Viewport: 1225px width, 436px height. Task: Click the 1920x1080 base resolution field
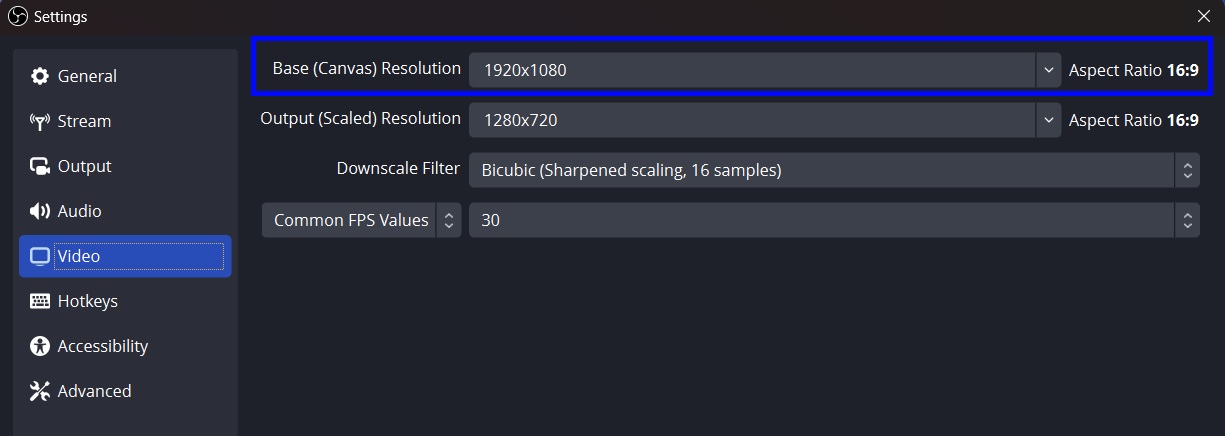750,70
